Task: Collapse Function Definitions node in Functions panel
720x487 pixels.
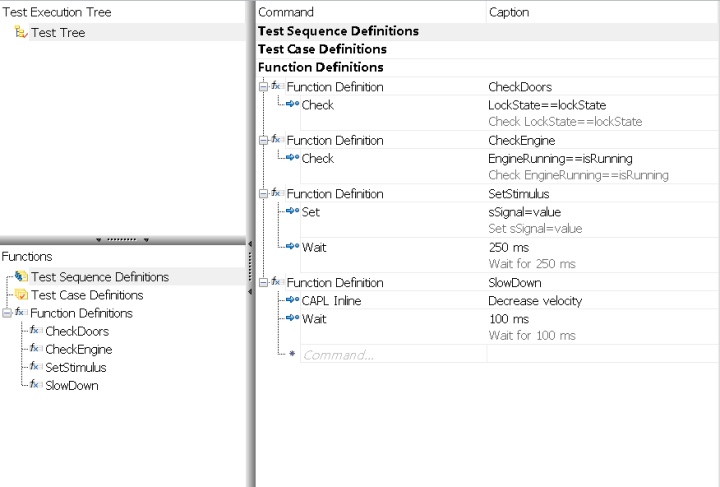Action: point(6,313)
